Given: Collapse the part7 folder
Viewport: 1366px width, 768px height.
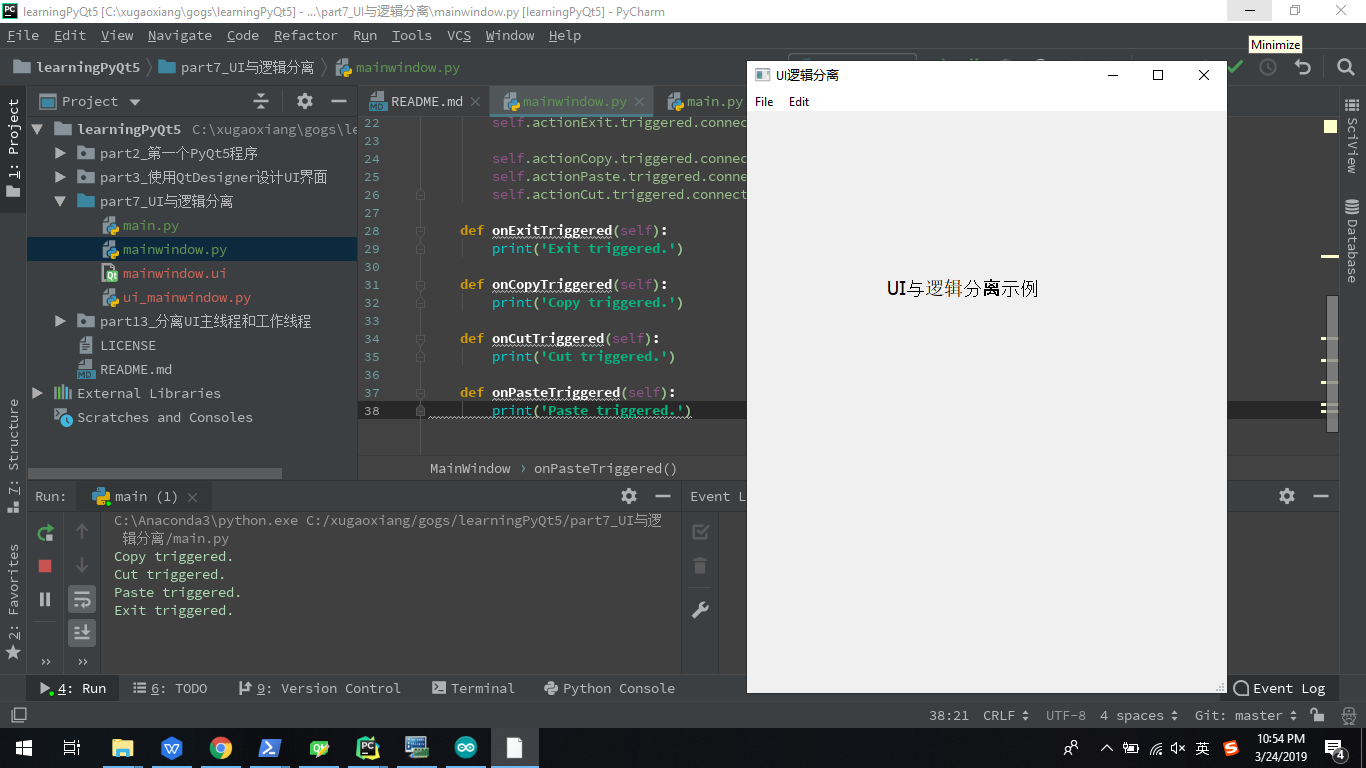Looking at the screenshot, I should [60, 201].
